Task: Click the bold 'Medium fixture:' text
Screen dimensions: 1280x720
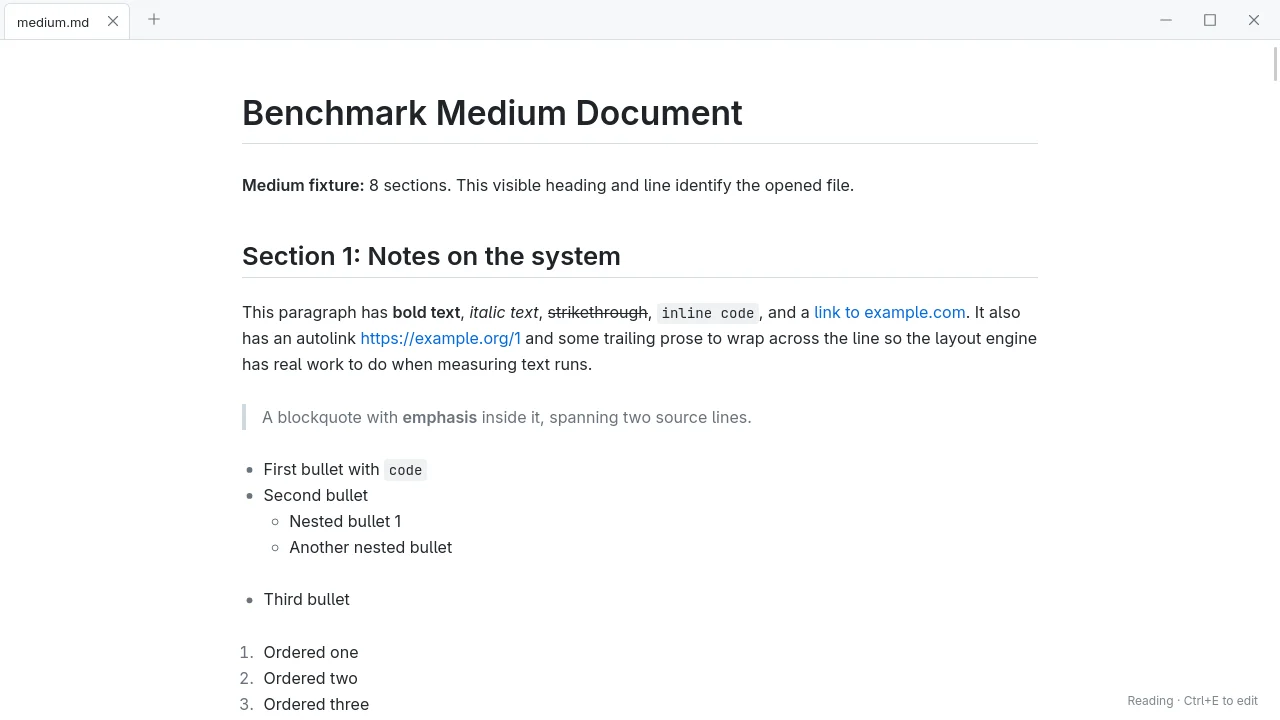Action: (303, 185)
